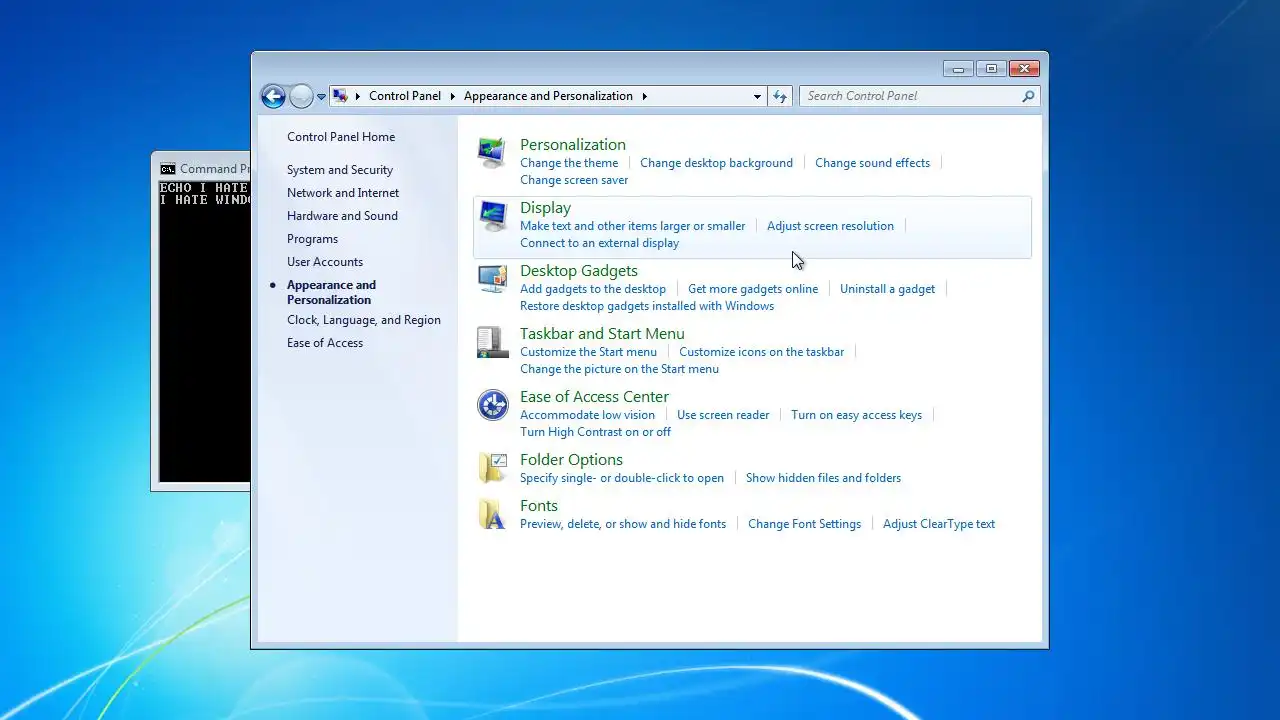Open Clock, Language, and Region
The height and width of the screenshot is (720, 1280).
(x=364, y=320)
